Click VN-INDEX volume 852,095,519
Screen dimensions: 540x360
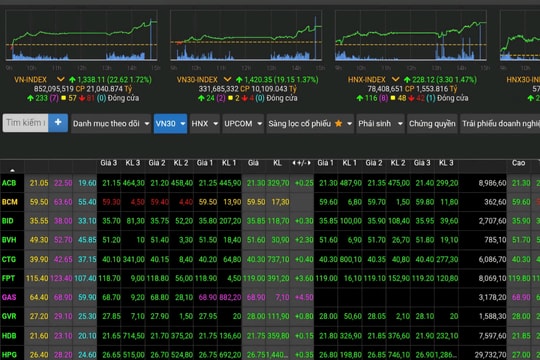[x=54, y=89]
